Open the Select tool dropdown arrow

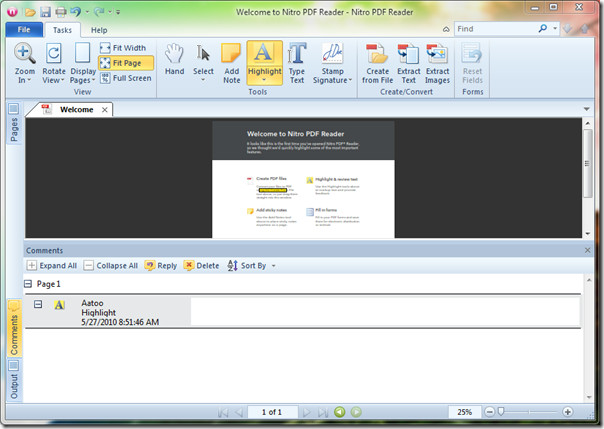[203, 80]
